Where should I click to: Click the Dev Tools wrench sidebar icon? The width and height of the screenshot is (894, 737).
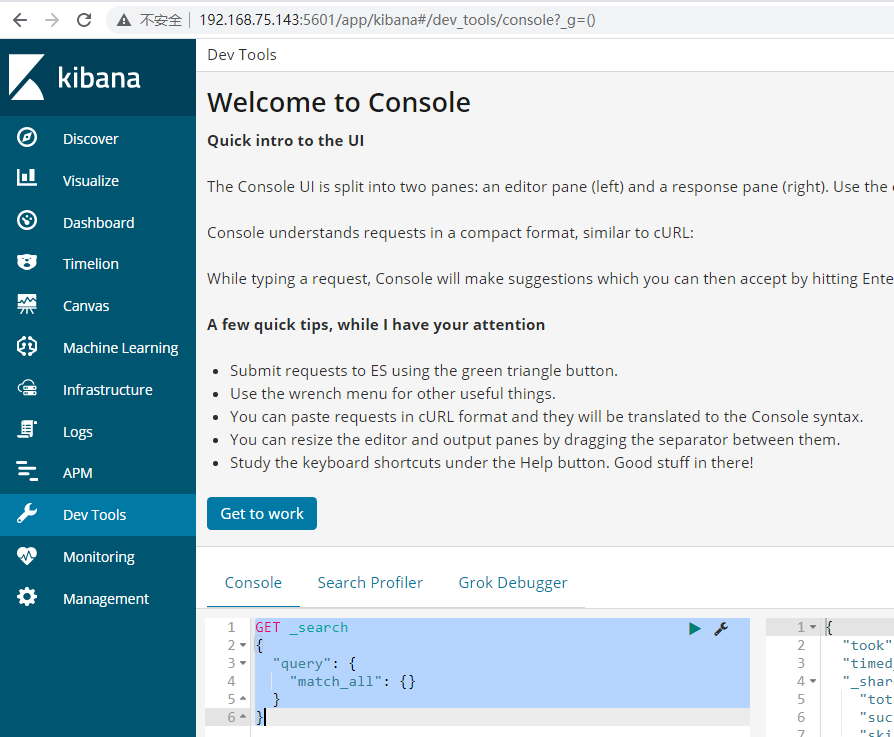(27, 514)
